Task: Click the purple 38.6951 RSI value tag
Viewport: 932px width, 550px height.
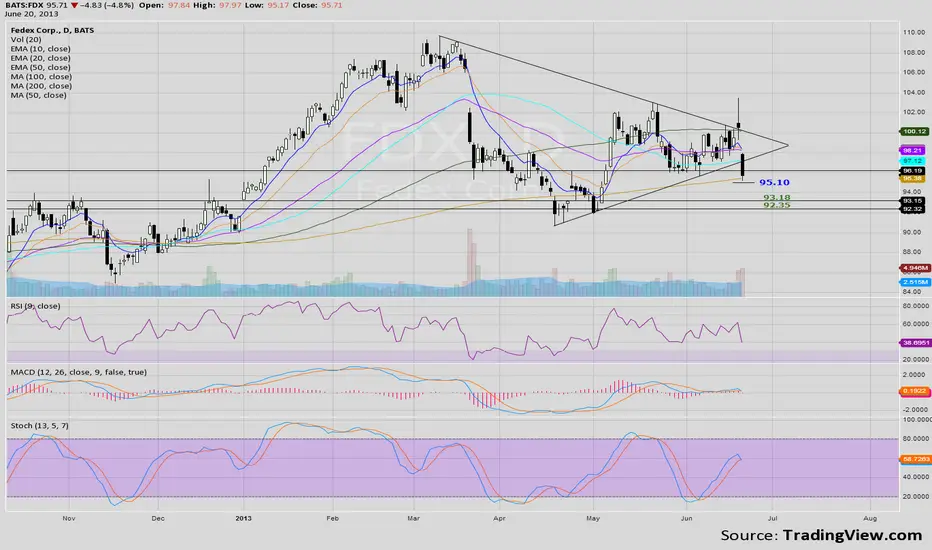Action: [x=915, y=342]
